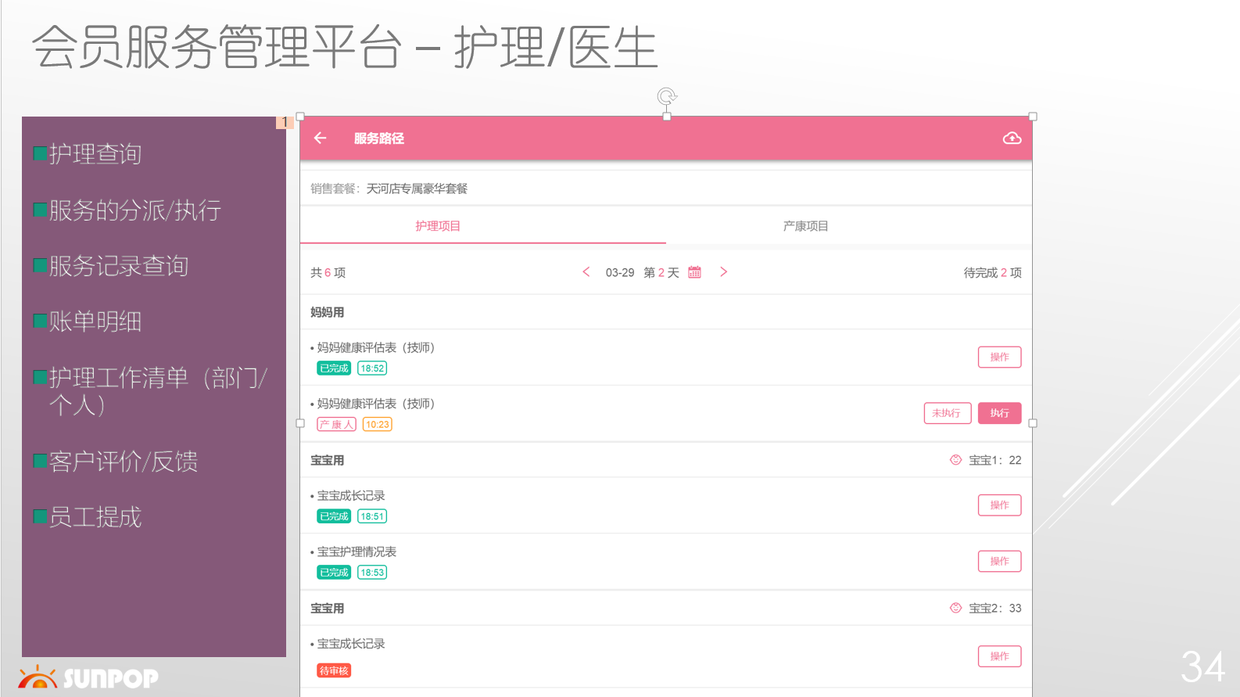Click 操作 for 宝宝护理情况表
This screenshot has height=697, width=1240.
[999, 561]
